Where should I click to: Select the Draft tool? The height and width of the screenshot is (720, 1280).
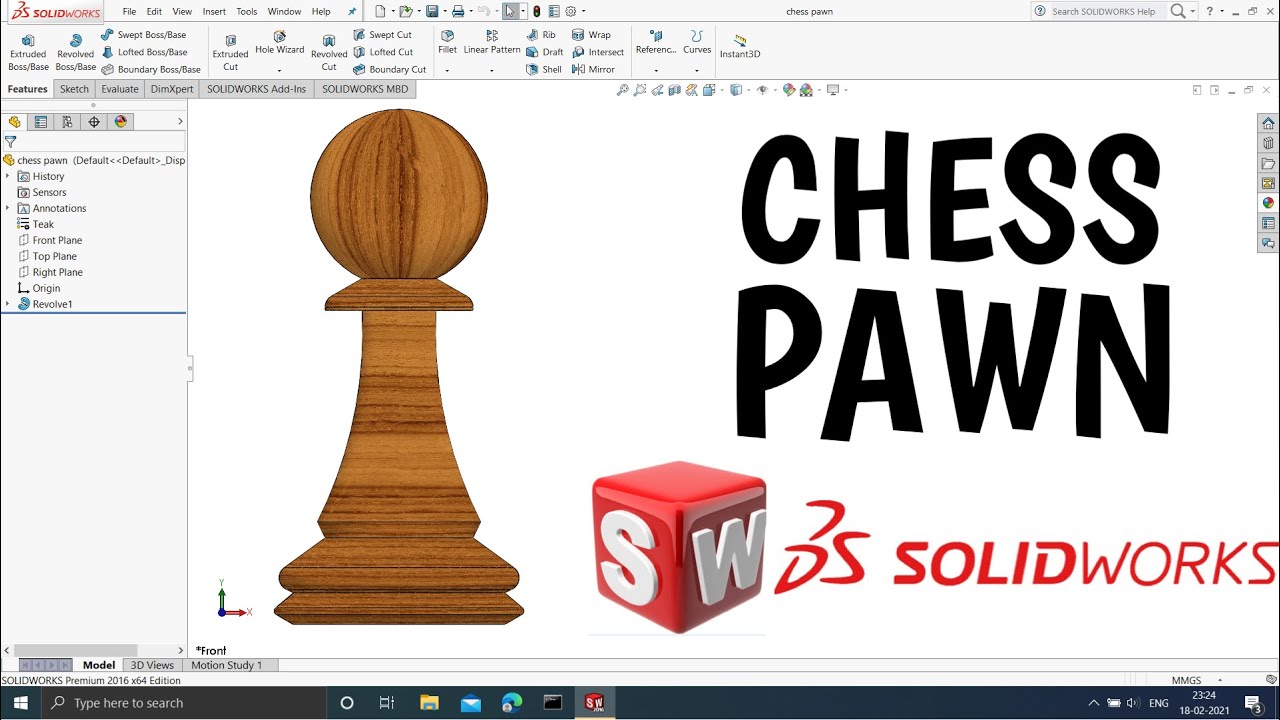pos(545,52)
